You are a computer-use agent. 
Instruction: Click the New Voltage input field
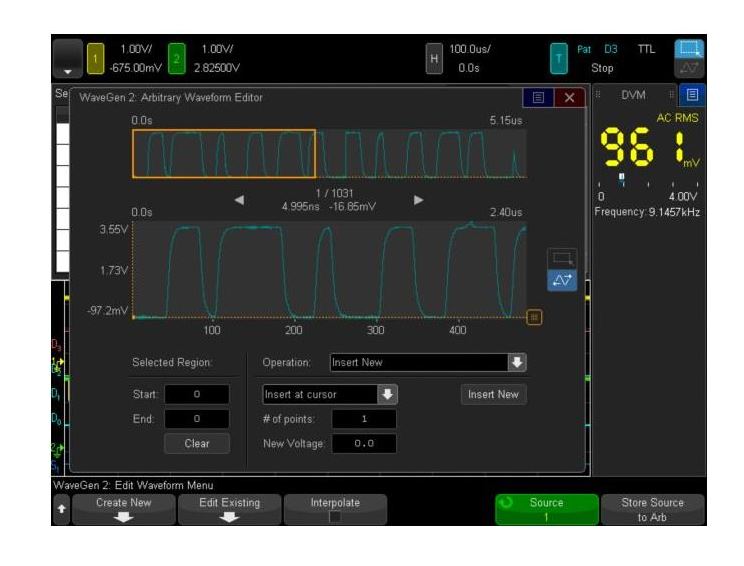pos(364,443)
